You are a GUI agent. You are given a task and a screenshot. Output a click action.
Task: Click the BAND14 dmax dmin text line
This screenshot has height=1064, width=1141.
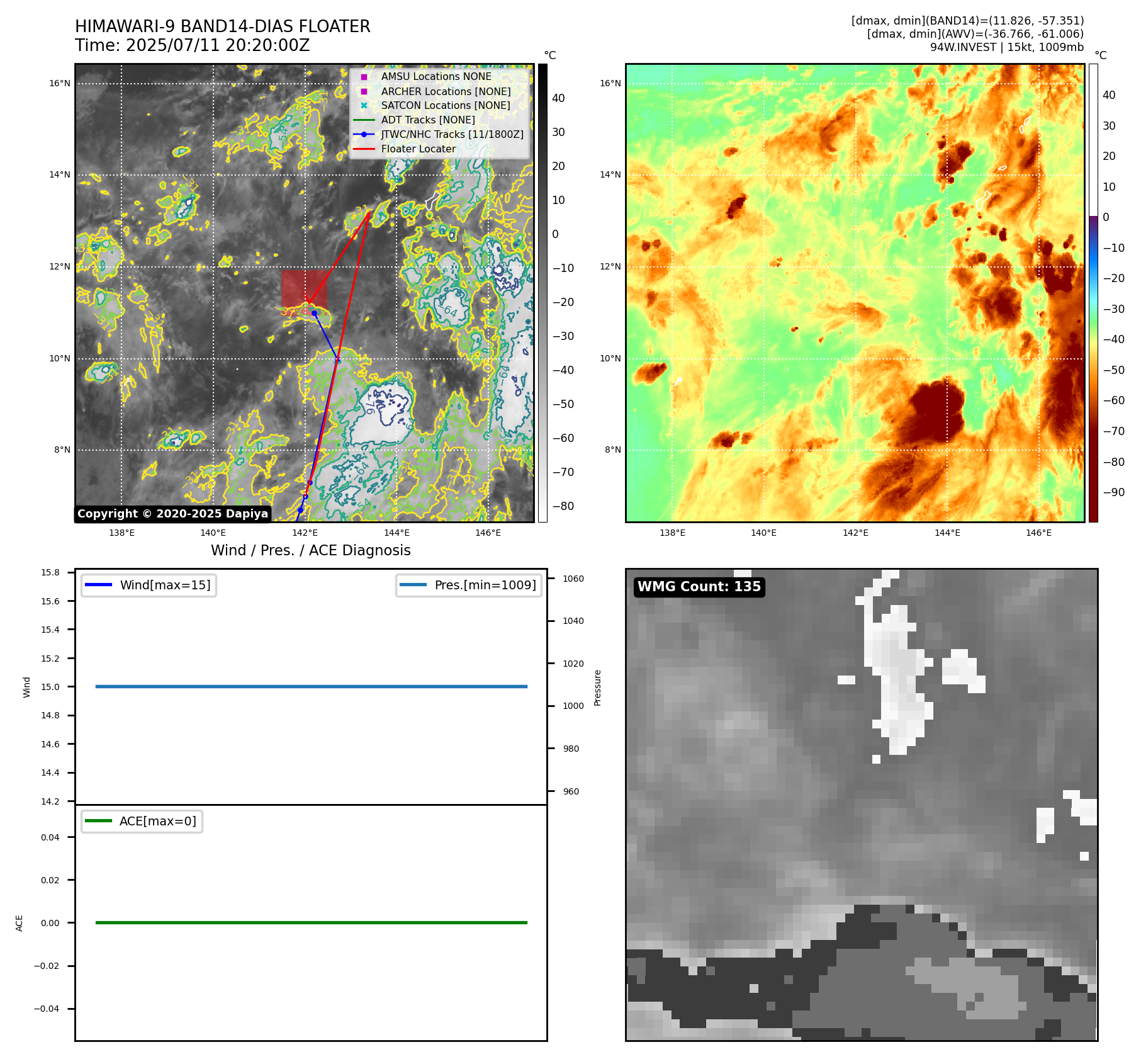[x=968, y=21]
